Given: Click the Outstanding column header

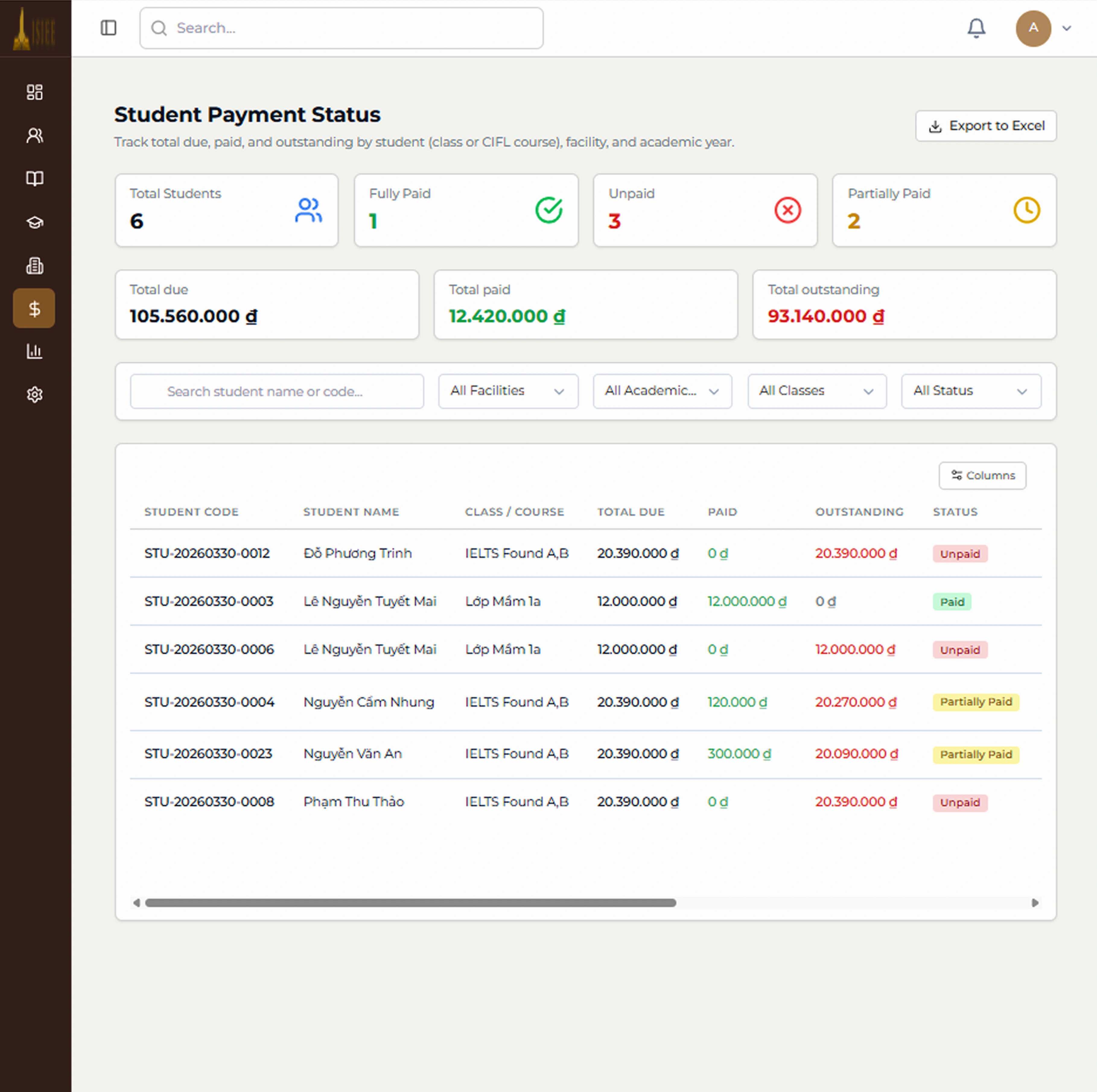Looking at the screenshot, I should click(x=859, y=512).
